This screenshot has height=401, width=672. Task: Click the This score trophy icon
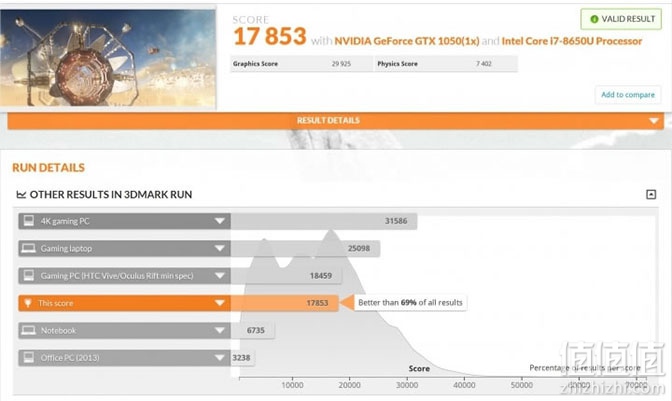28,303
